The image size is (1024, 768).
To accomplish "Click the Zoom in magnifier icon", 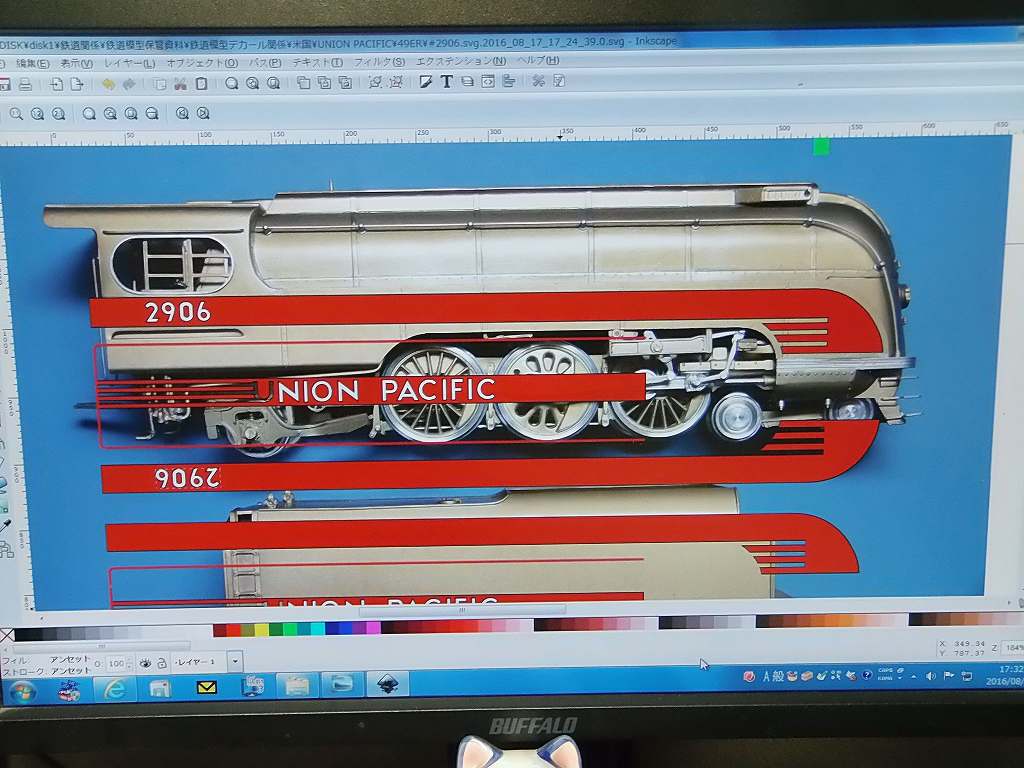I will coord(16,114).
